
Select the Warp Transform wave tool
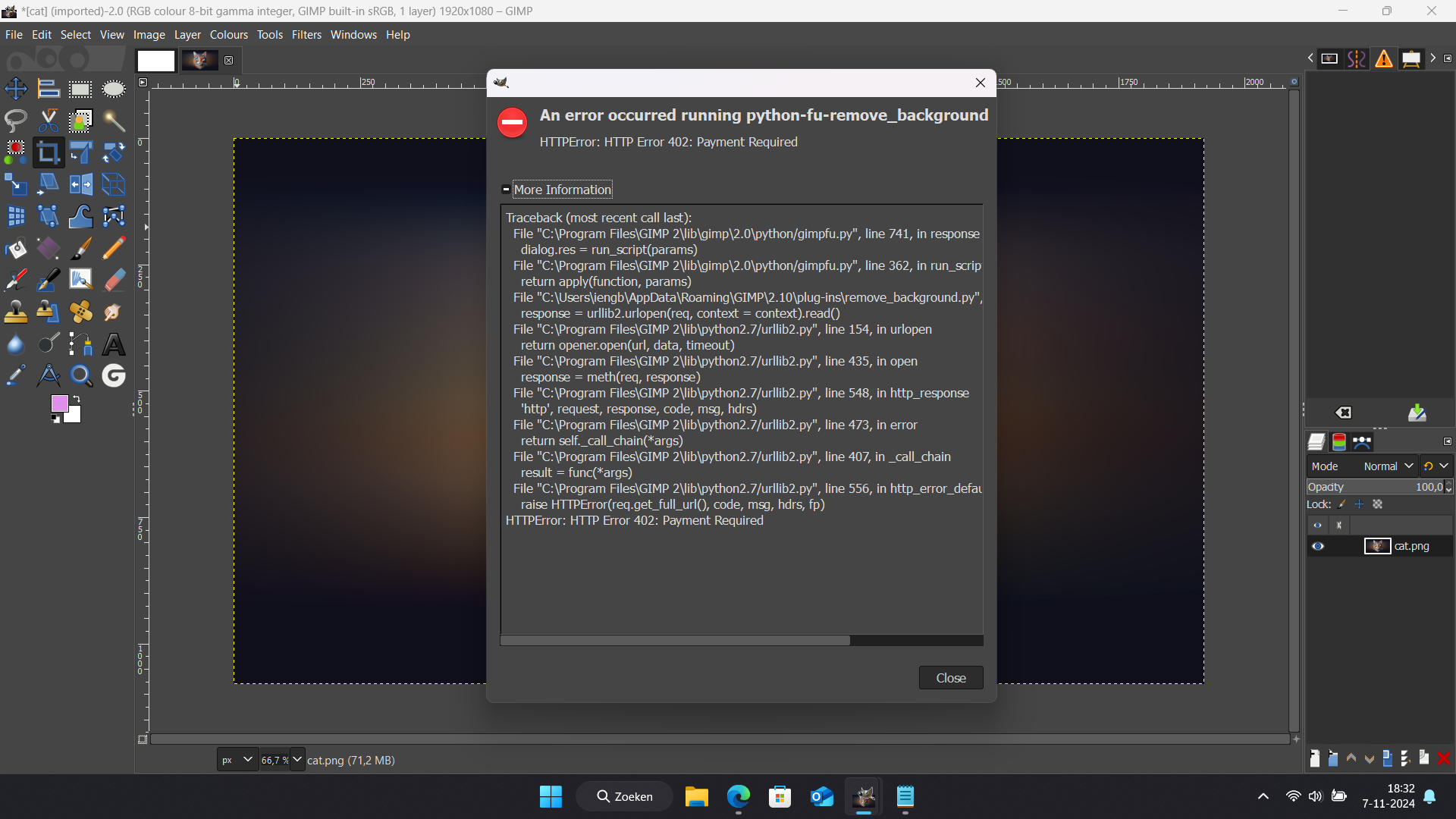click(80, 216)
